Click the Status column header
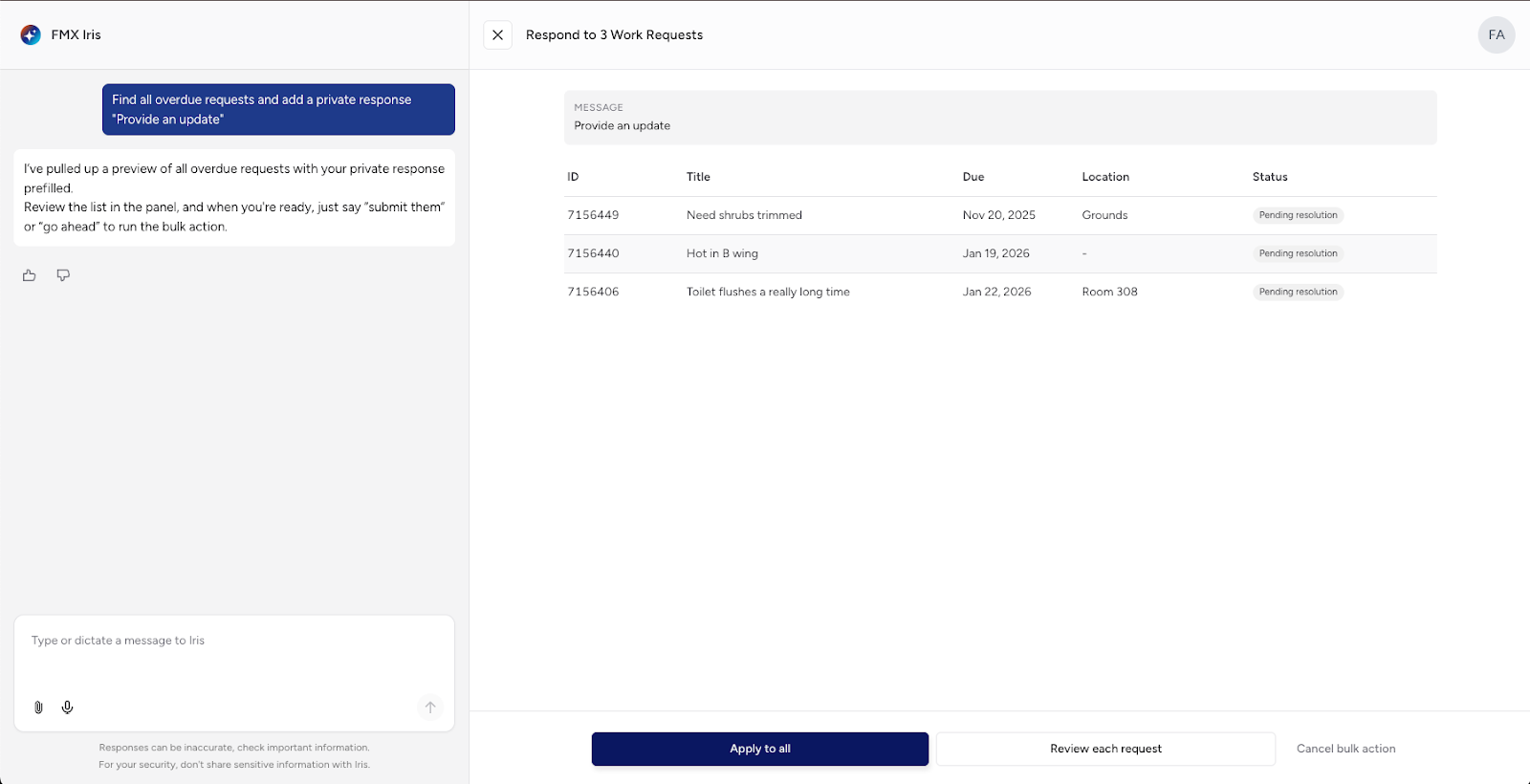Screen dimensions: 1530x784 (1270, 177)
